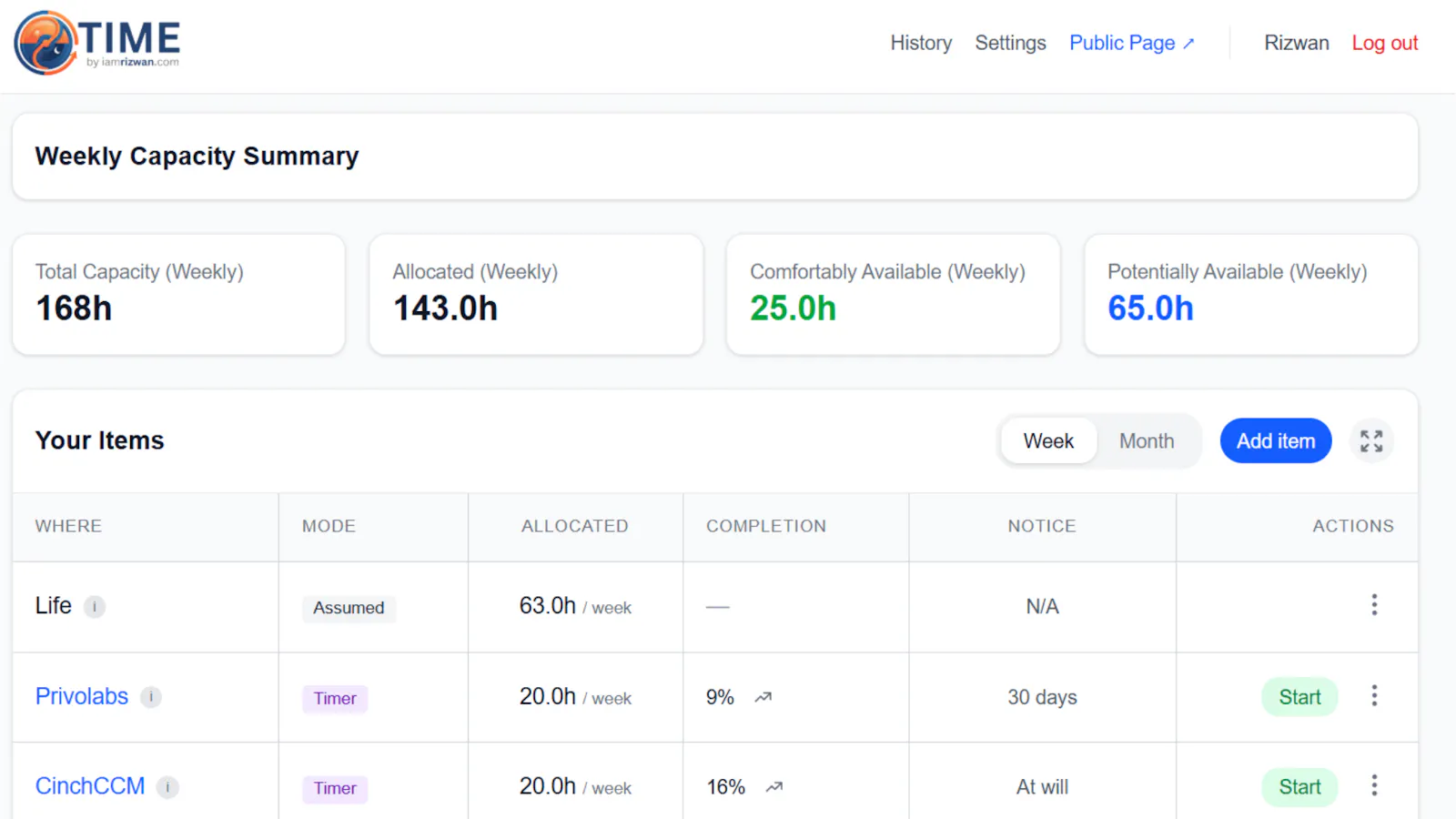This screenshot has height=819, width=1456.
Task: Switch to Month view
Action: pos(1147,441)
